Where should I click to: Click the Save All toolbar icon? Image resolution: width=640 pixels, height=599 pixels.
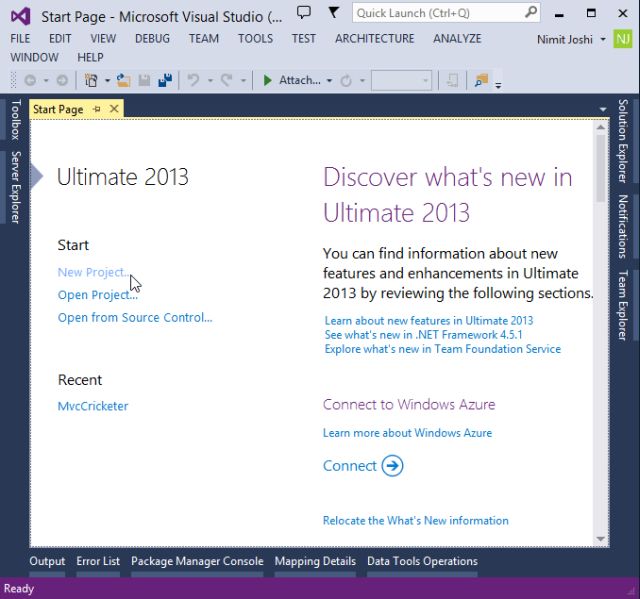165,80
